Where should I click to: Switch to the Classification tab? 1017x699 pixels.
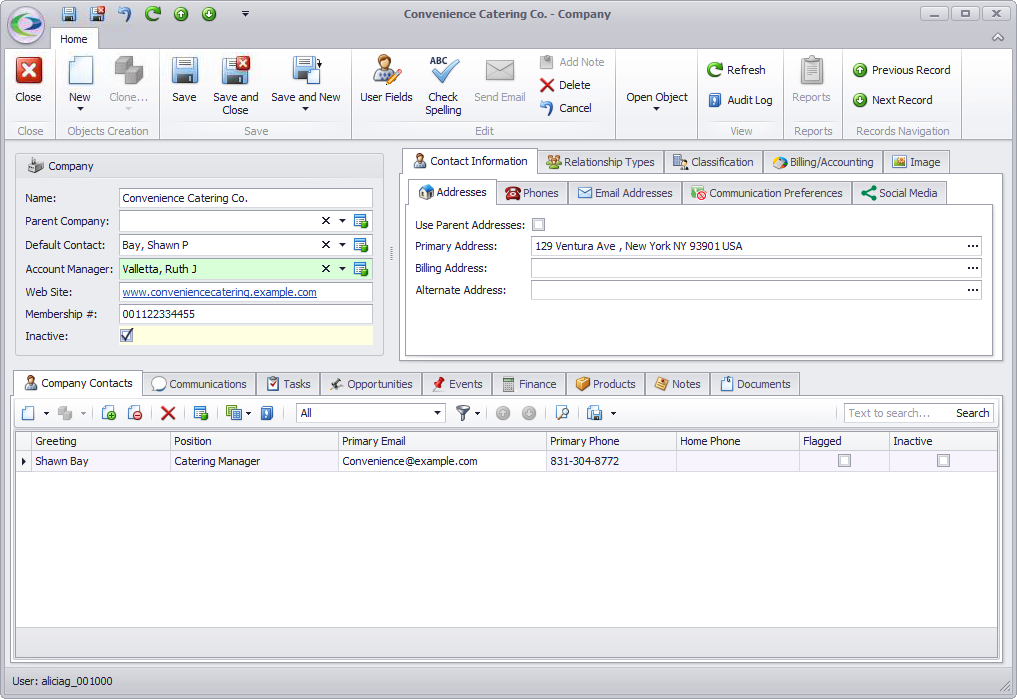713,162
